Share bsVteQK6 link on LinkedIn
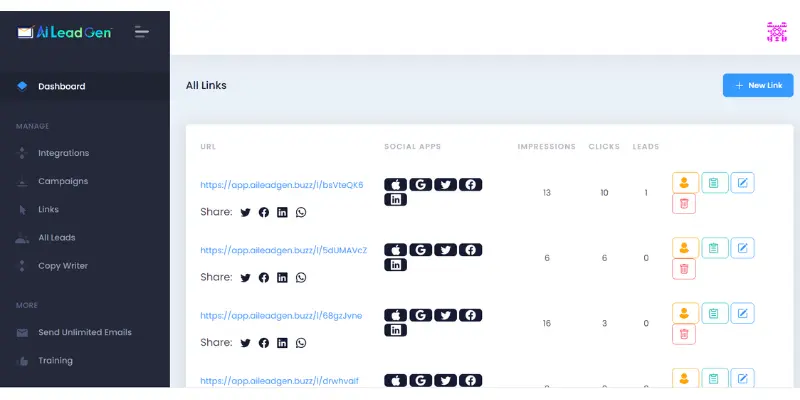 [x=282, y=212]
